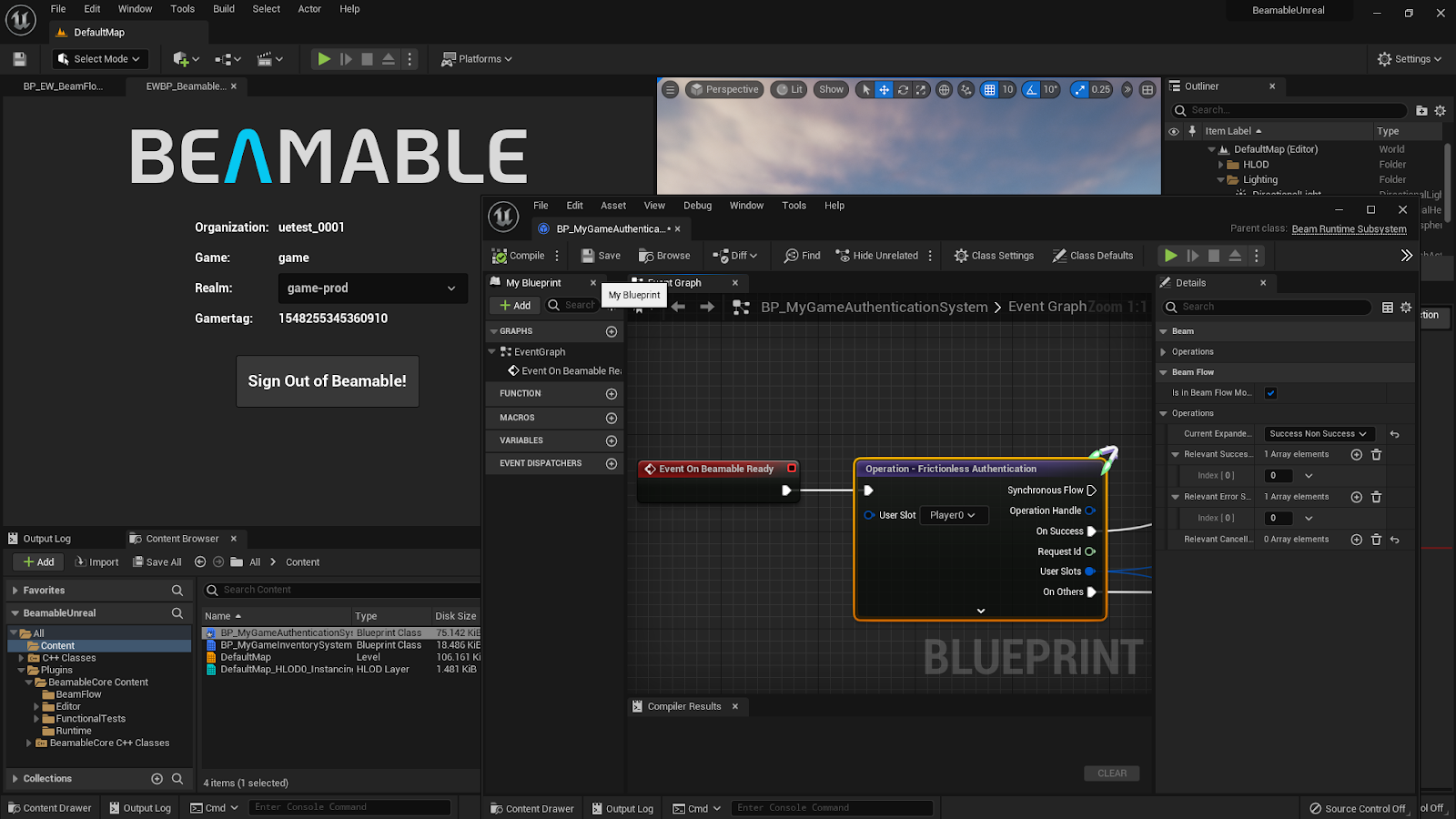Image resolution: width=1456 pixels, height=819 pixels.
Task: Expand the Beam Operations details section
Action: (x=1163, y=352)
